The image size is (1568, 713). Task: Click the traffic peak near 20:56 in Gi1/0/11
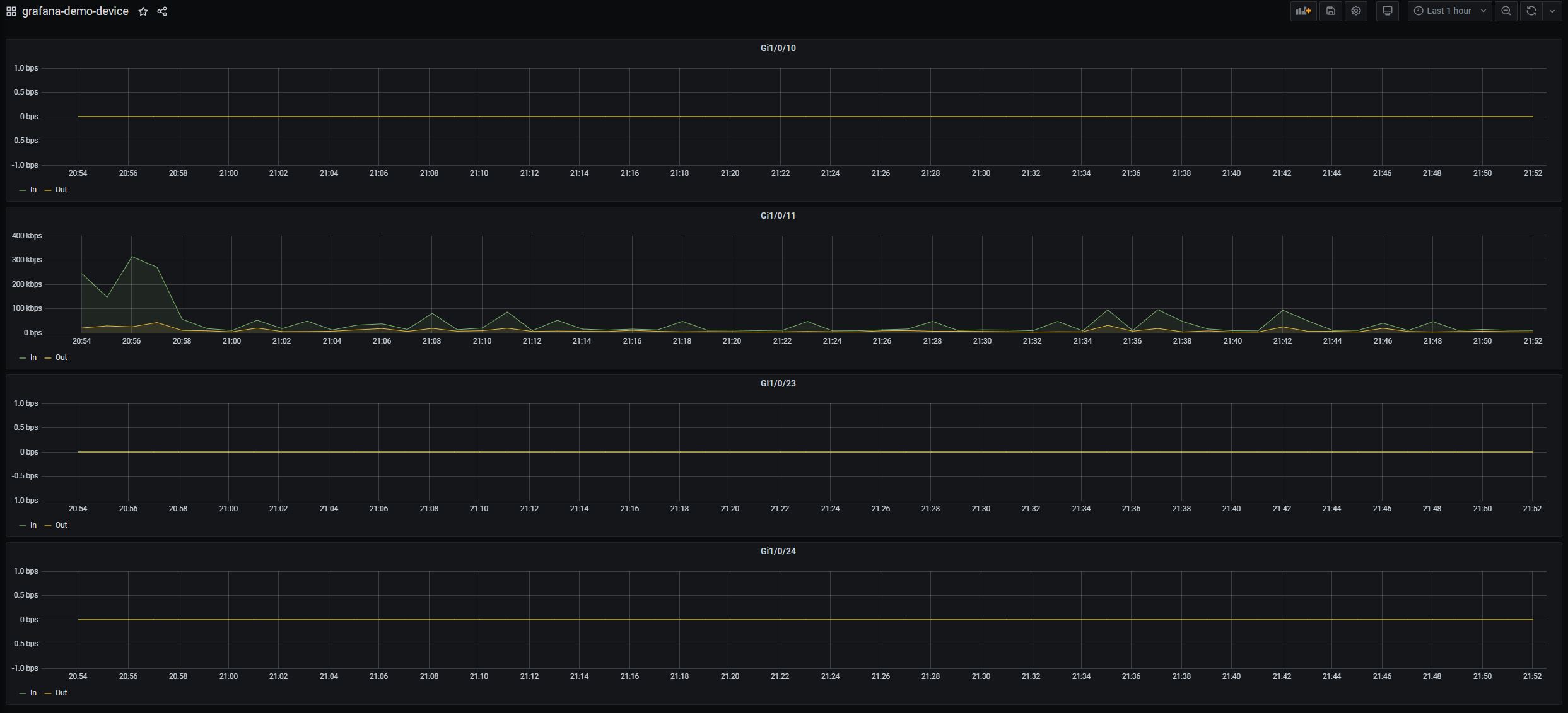click(132, 257)
